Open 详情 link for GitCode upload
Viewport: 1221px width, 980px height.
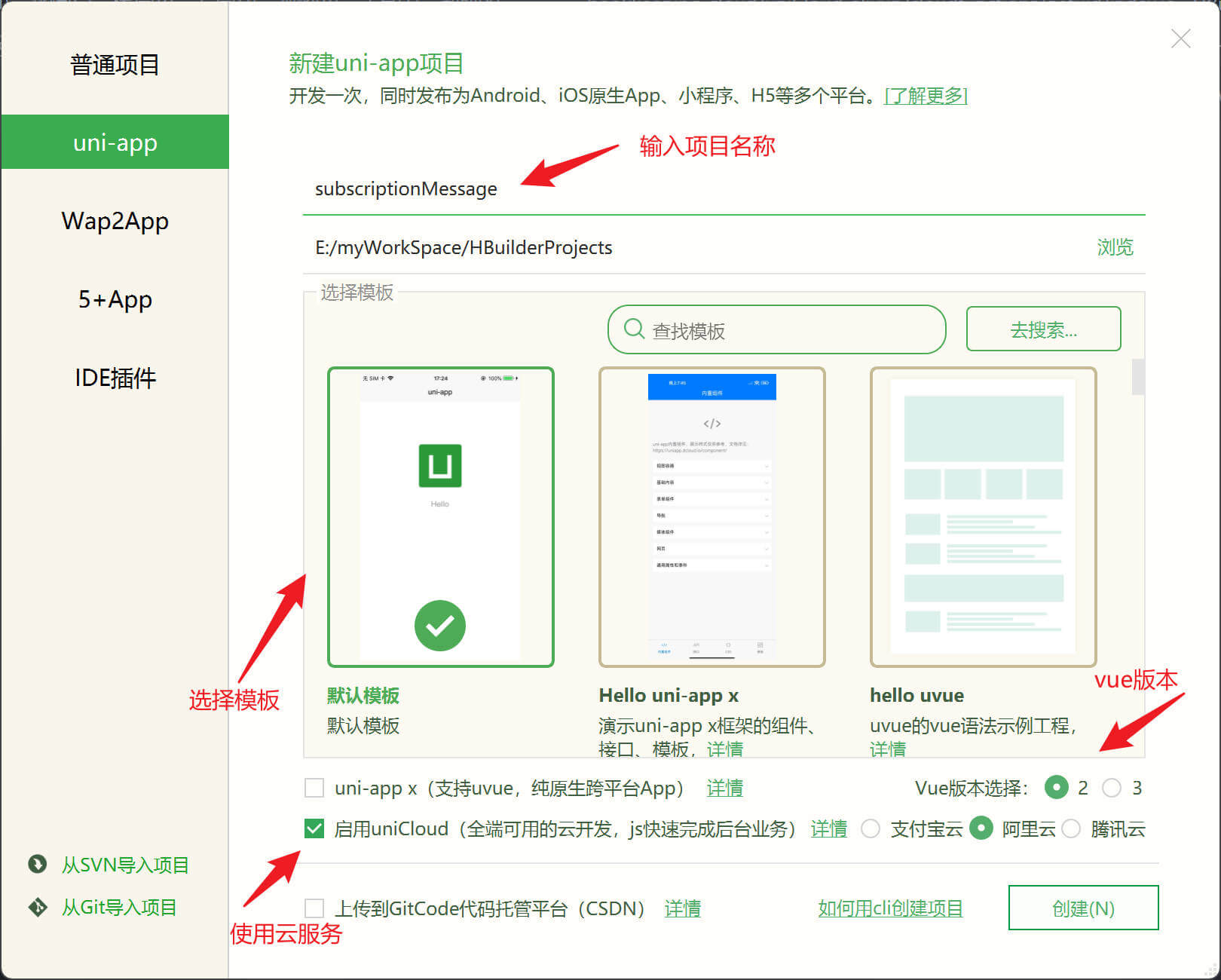[x=683, y=908]
